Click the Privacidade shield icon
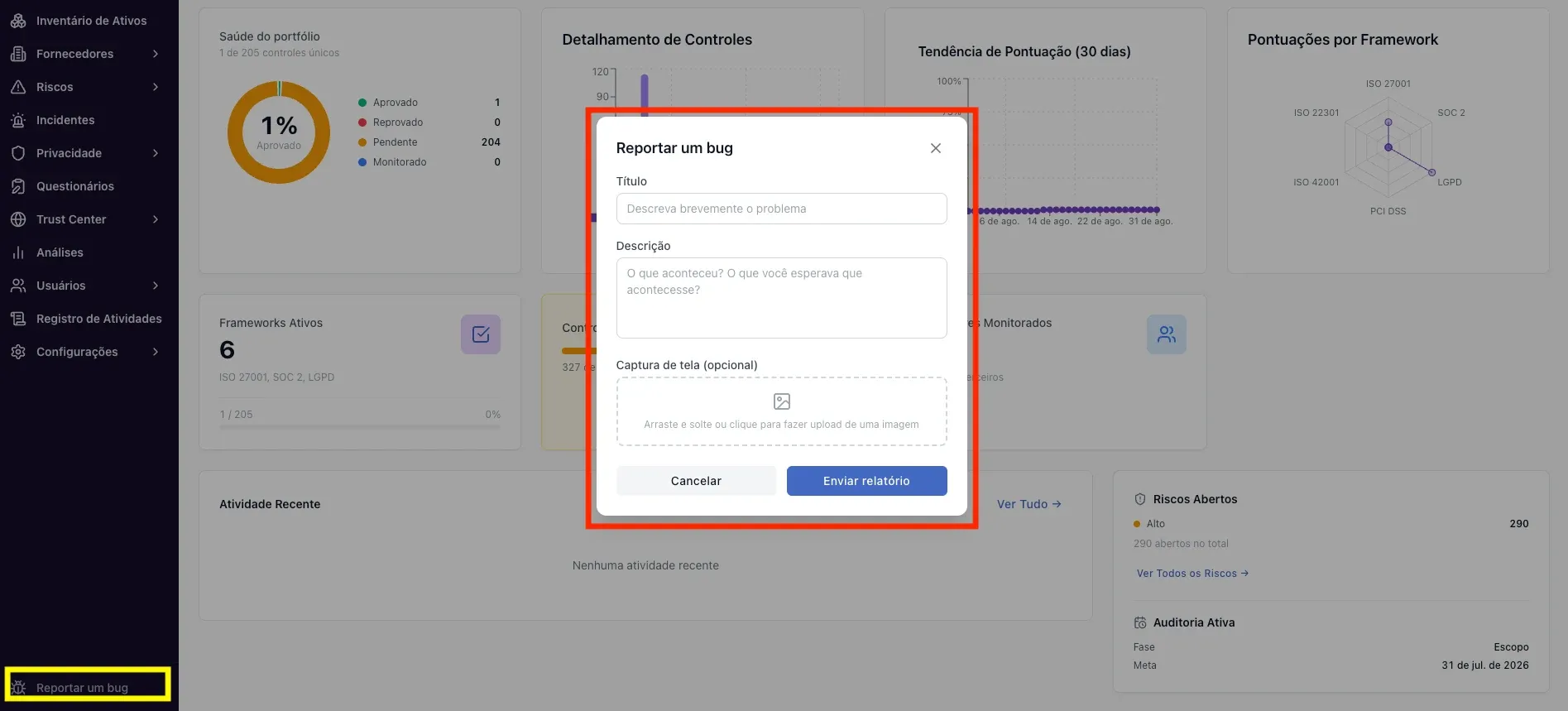 (x=18, y=153)
